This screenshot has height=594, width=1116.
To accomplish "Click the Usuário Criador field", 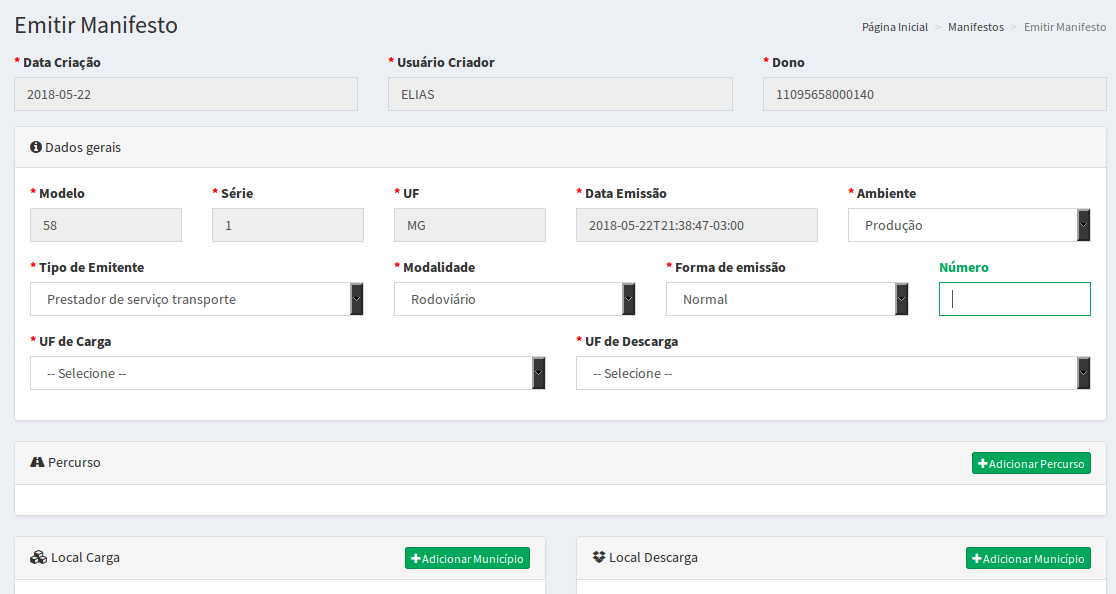I will coord(560,95).
